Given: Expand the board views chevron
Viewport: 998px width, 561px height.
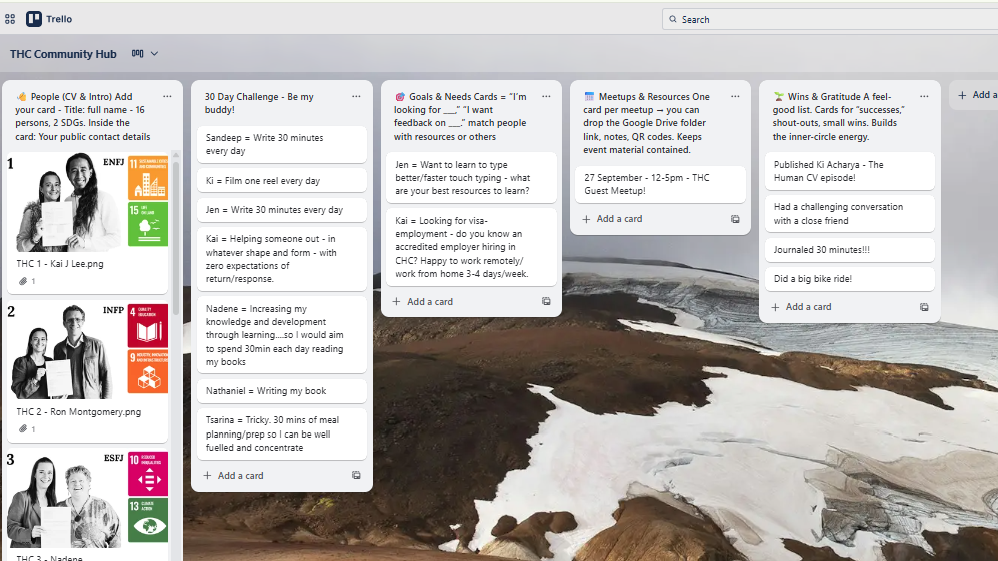Looking at the screenshot, I should pos(154,53).
